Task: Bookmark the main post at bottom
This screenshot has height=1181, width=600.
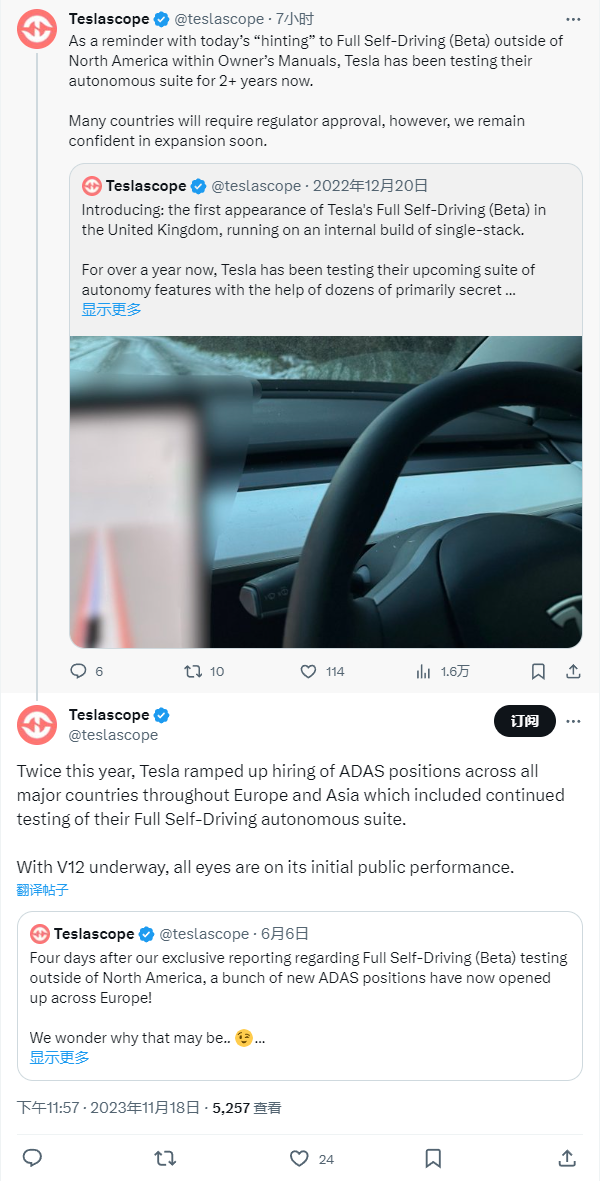Action: click(x=433, y=1158)
